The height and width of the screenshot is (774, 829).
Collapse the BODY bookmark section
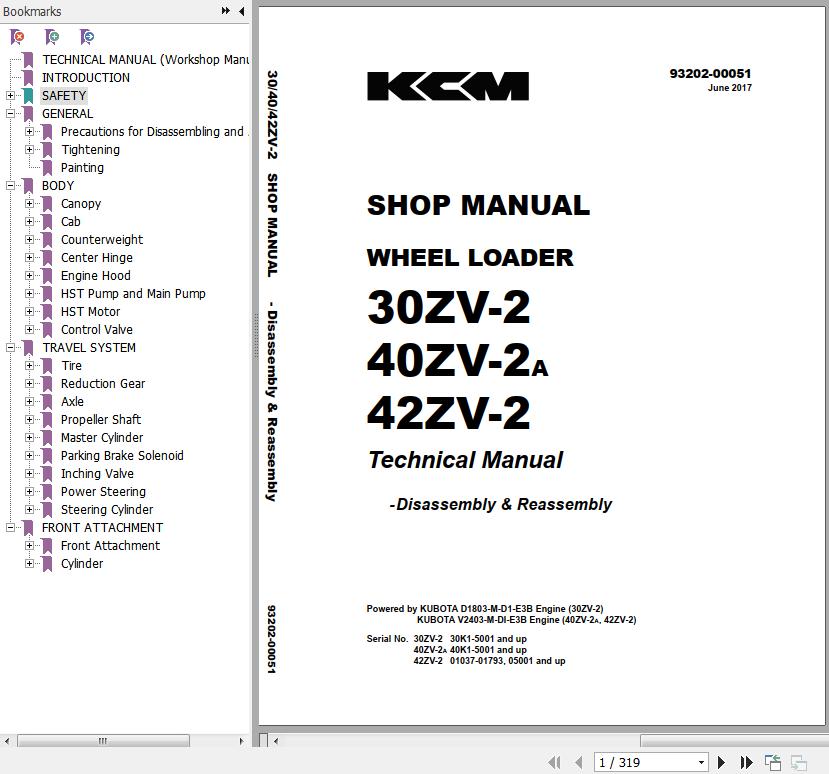tap(11, 186)
